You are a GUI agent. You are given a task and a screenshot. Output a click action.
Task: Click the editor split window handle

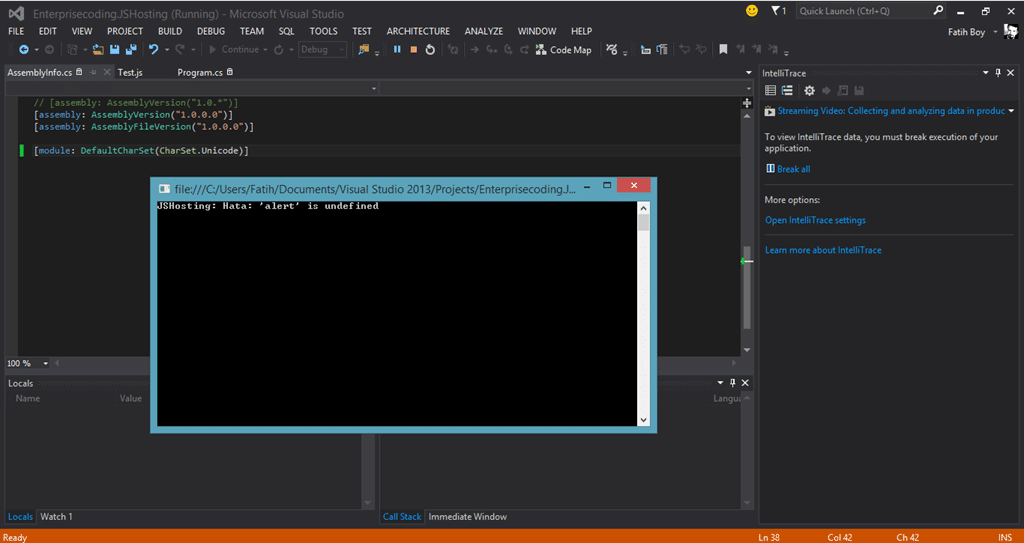pyautogui.click(x=747, y=103)
